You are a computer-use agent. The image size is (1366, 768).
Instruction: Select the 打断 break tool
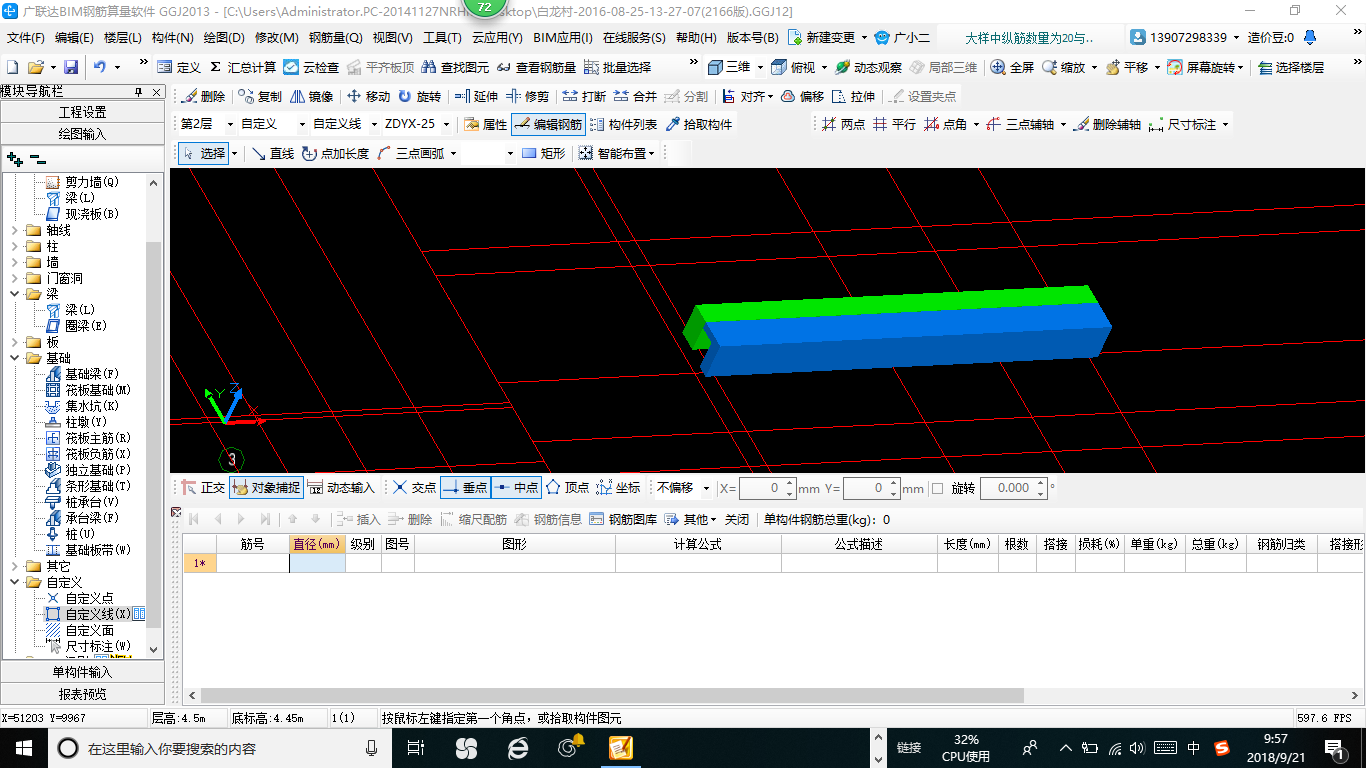pyautogui.click(x=584, y=97)
